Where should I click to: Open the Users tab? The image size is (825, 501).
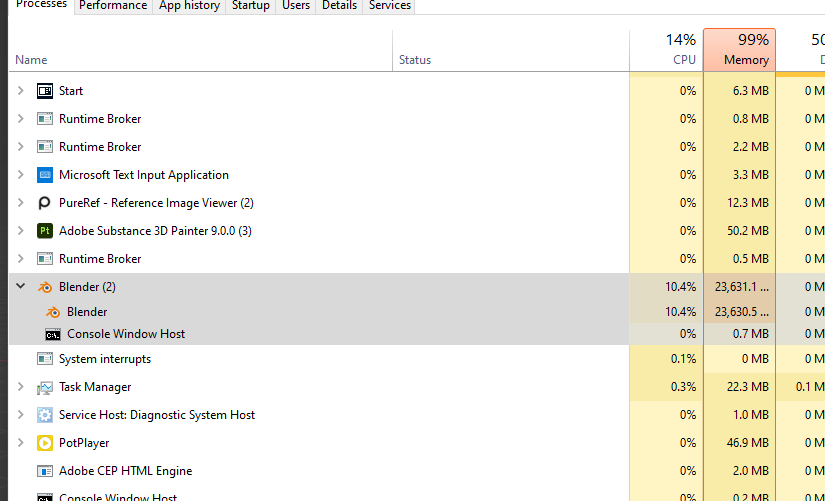pyautogui.click(x=296, y=6)
